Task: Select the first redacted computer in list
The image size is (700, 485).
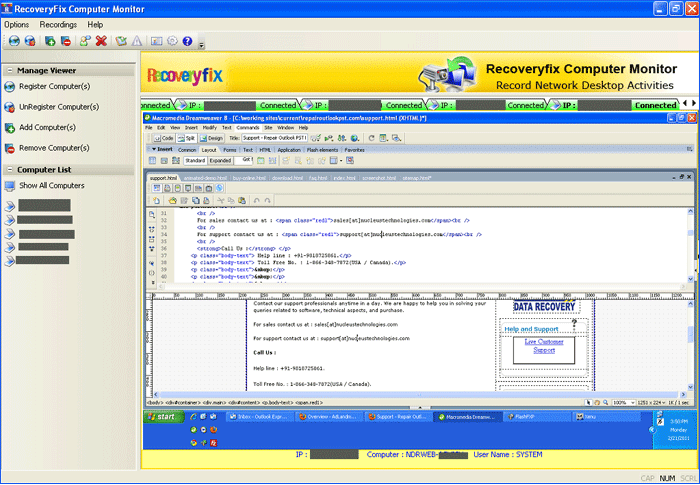Action: pyautogui.click(x=38, y=205)
